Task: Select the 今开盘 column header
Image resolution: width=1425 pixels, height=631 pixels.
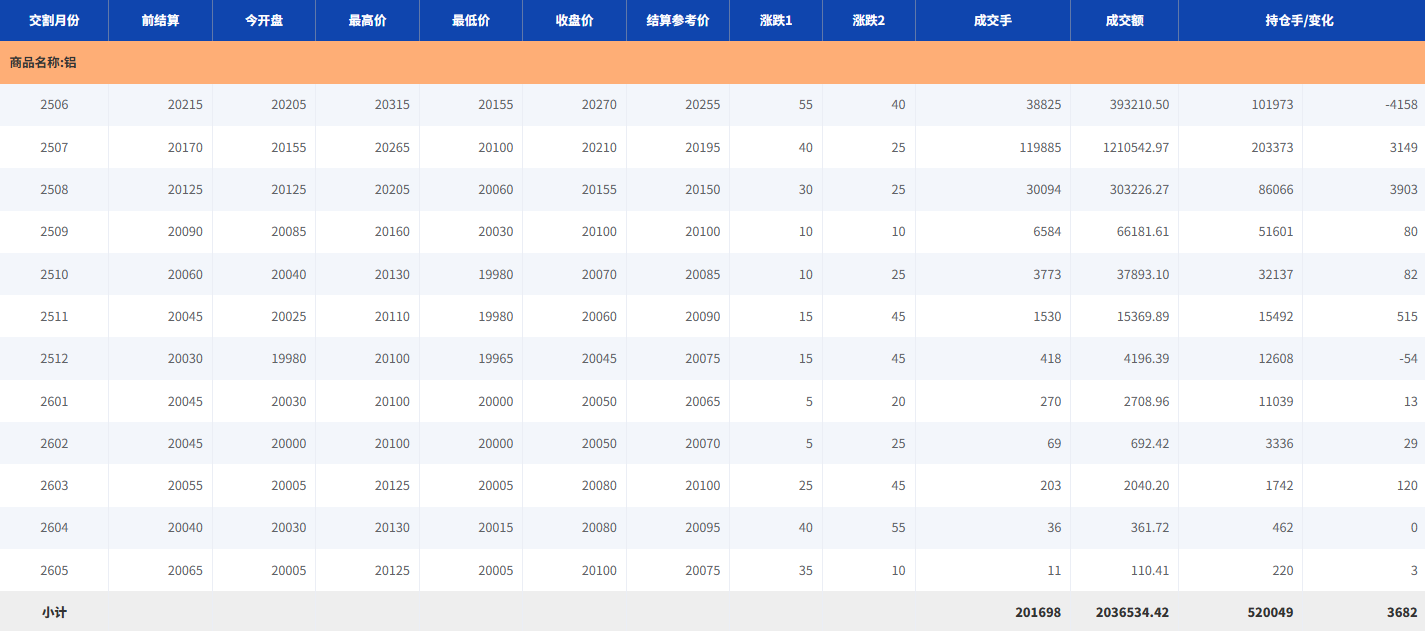Action: point(264,20)
